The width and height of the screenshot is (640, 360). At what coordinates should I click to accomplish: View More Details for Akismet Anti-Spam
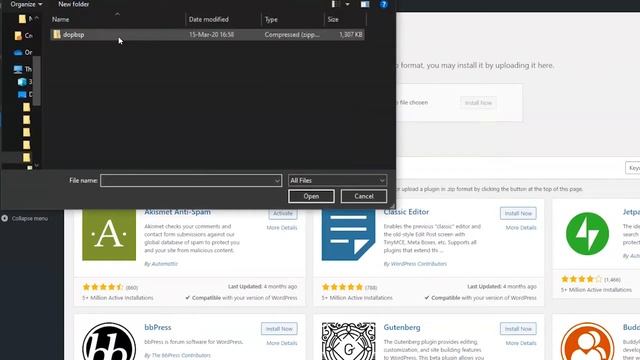tap(282, 228)
